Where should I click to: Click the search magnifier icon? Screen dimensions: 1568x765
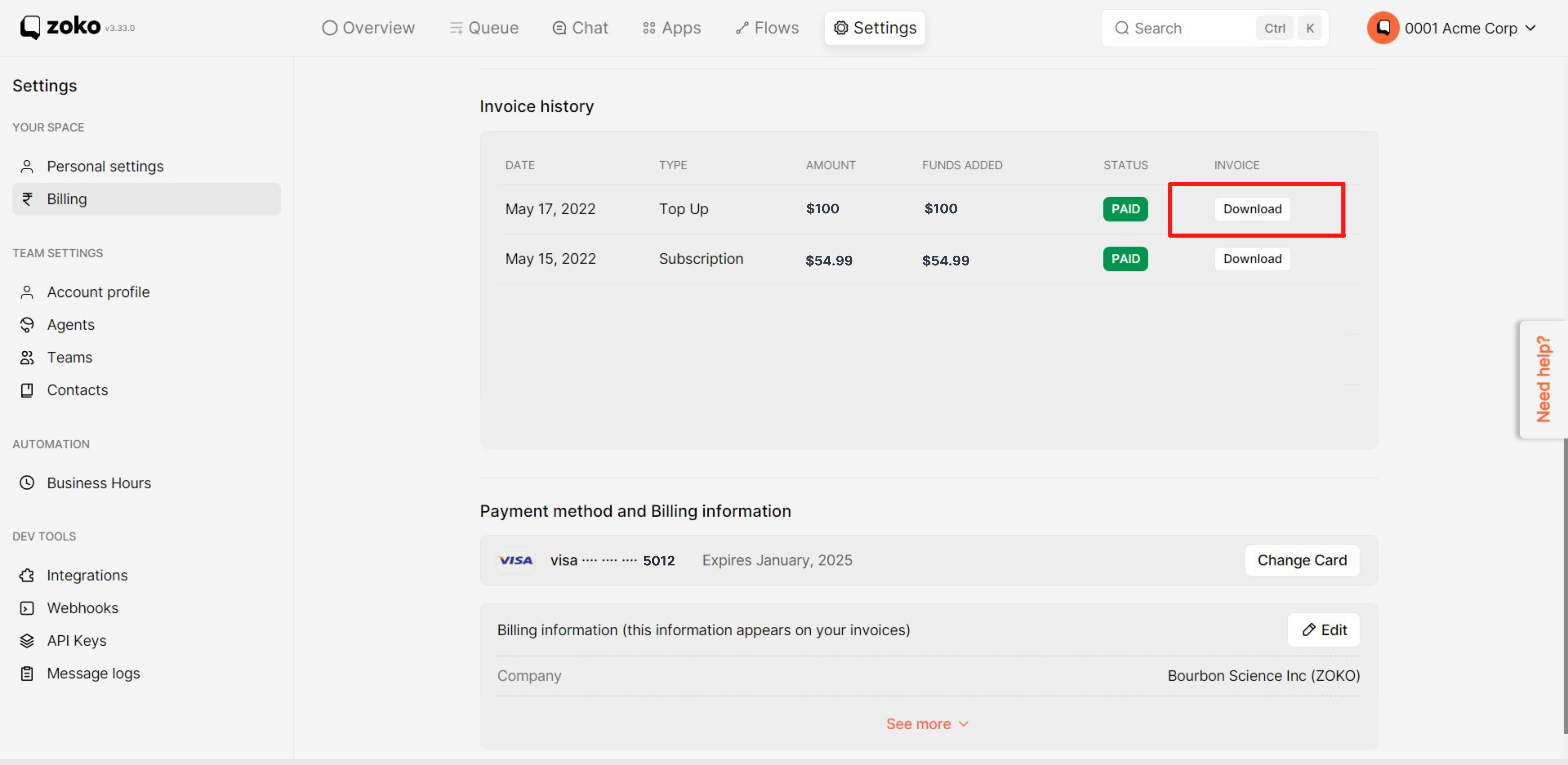[x=1122, y=28]
